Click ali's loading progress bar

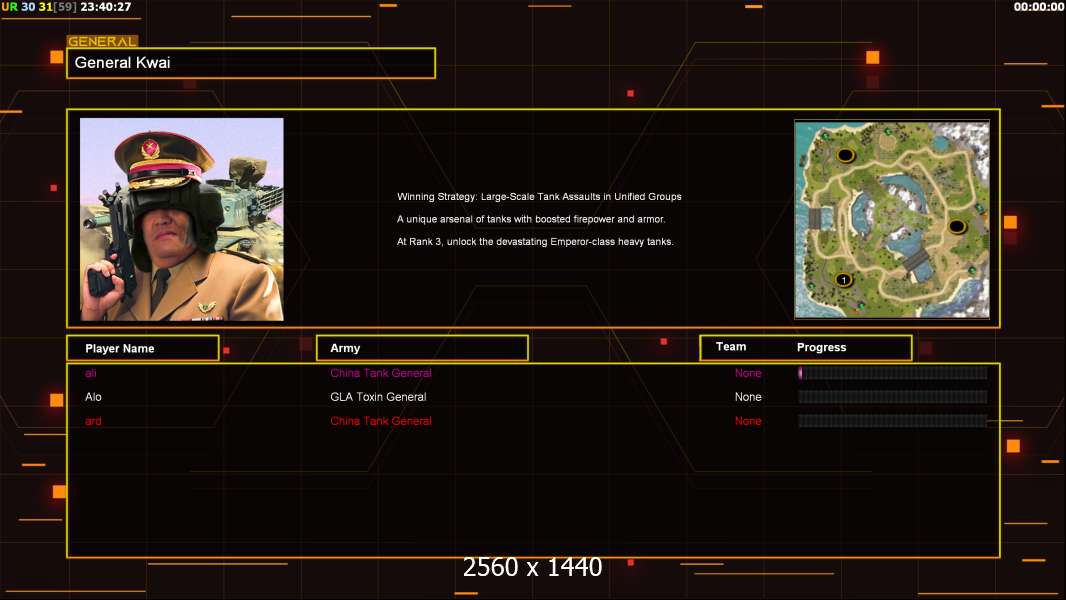pos(893,372)
